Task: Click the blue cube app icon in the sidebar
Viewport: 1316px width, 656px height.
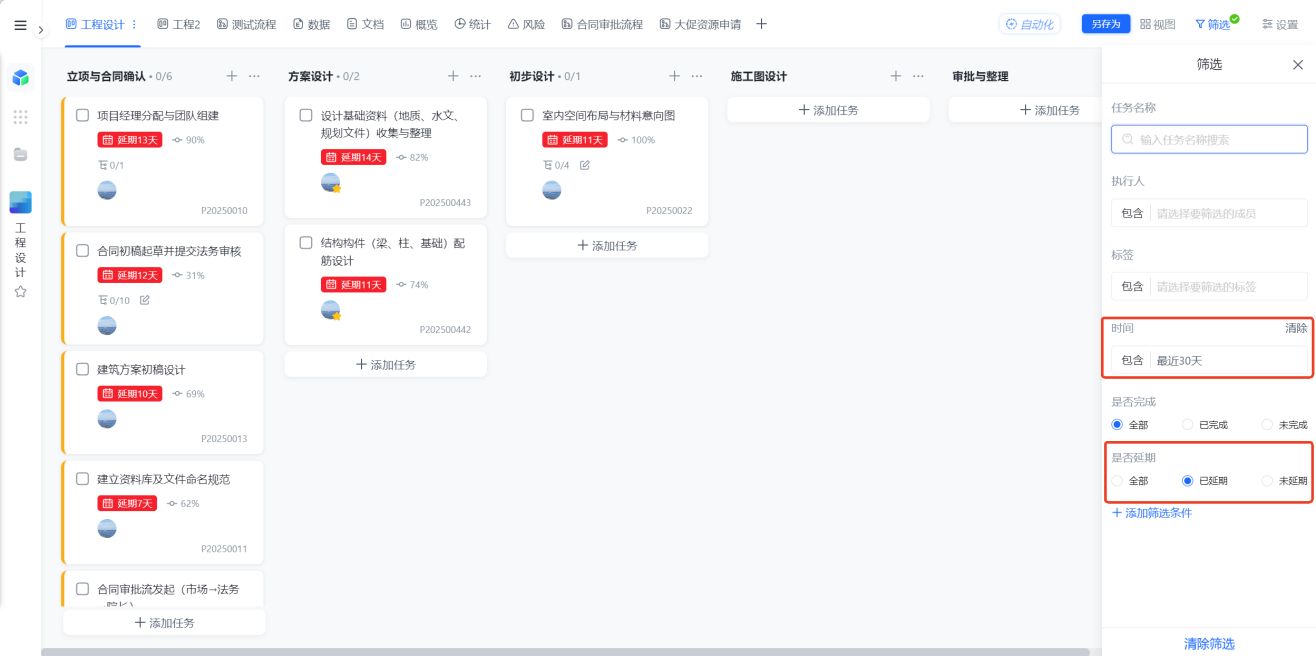Action: pyautogui.click(x=20, y=77)
